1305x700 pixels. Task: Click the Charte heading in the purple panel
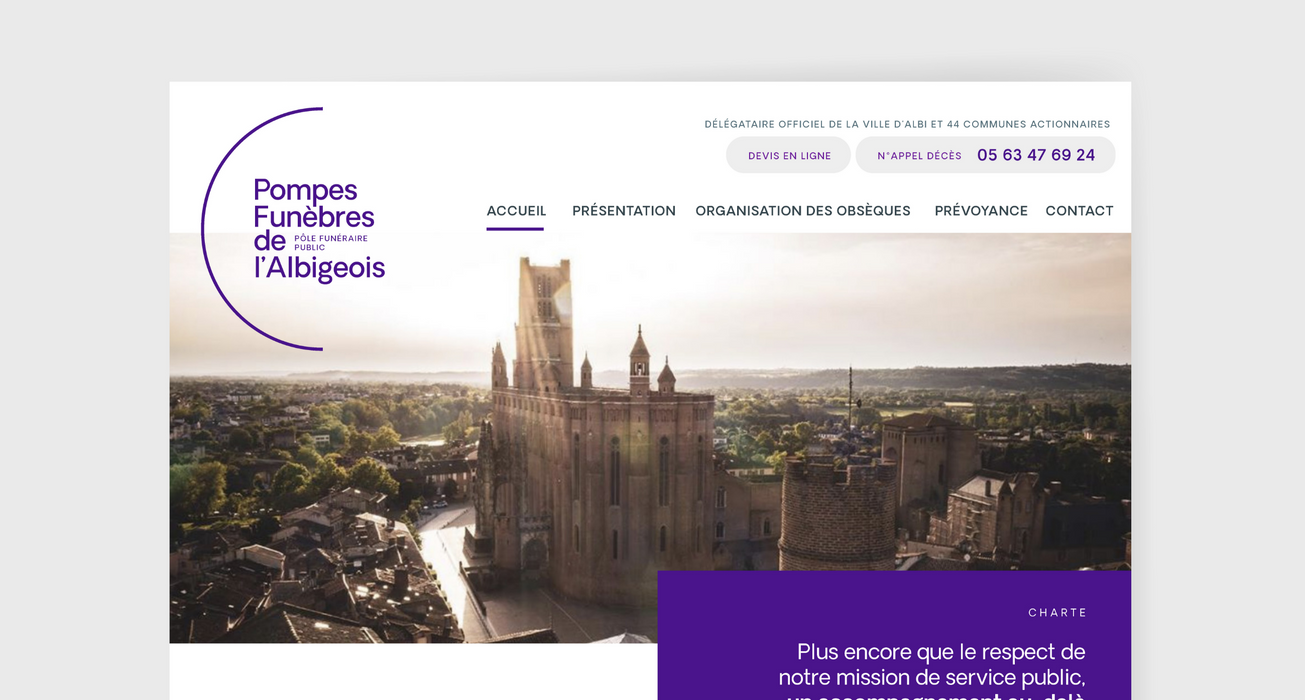(x=1057, y=613)
